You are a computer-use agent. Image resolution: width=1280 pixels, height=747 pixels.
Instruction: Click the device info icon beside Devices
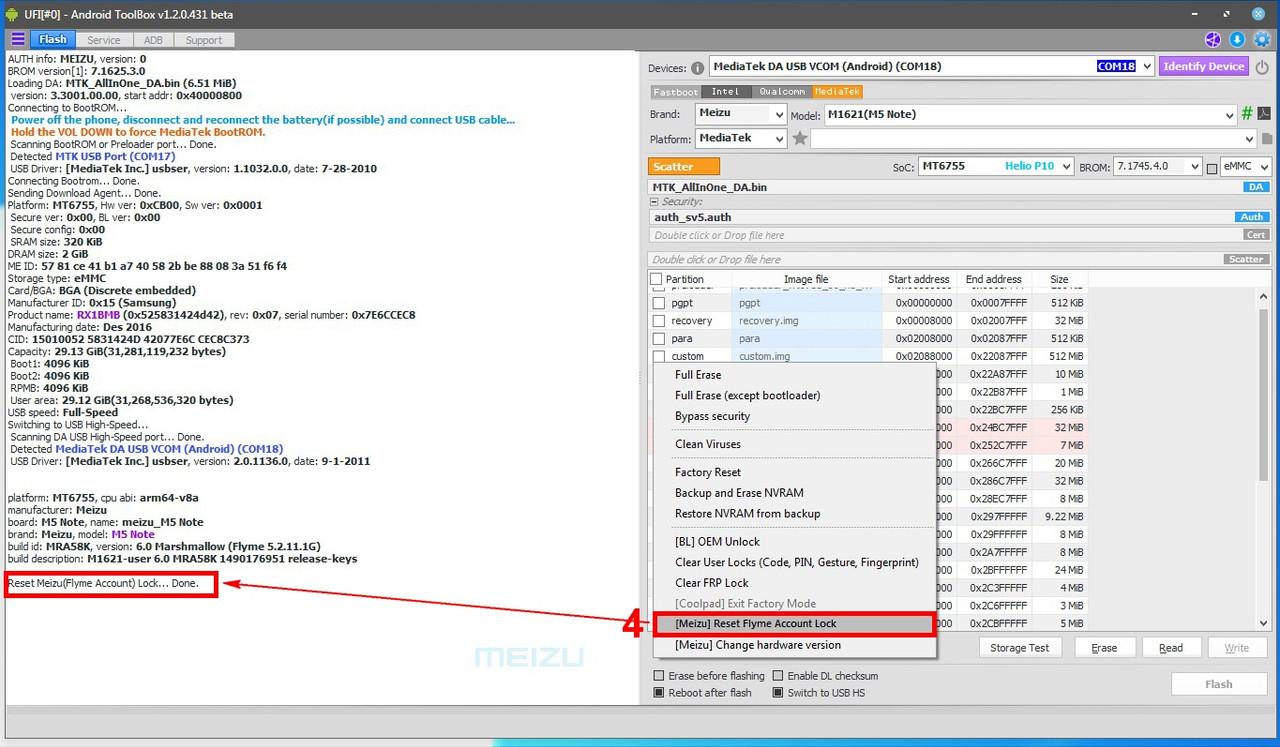click(x=697, y=68)
